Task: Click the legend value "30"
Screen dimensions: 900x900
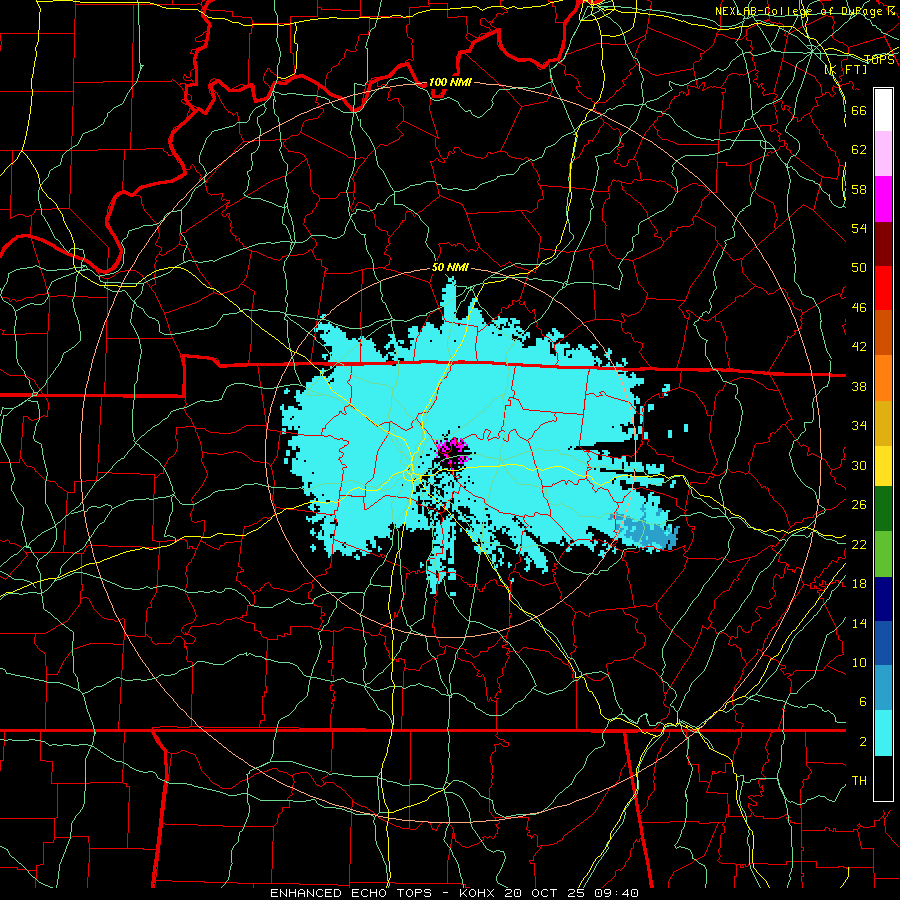Action: tap(859, 465)
